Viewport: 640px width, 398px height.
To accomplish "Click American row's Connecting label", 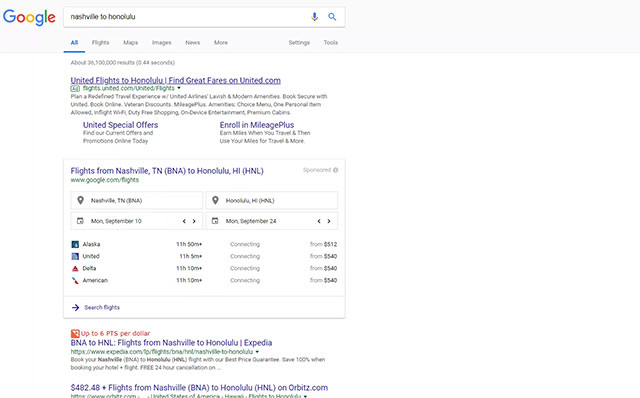I will pyautogui.click(x=245, y=280).
